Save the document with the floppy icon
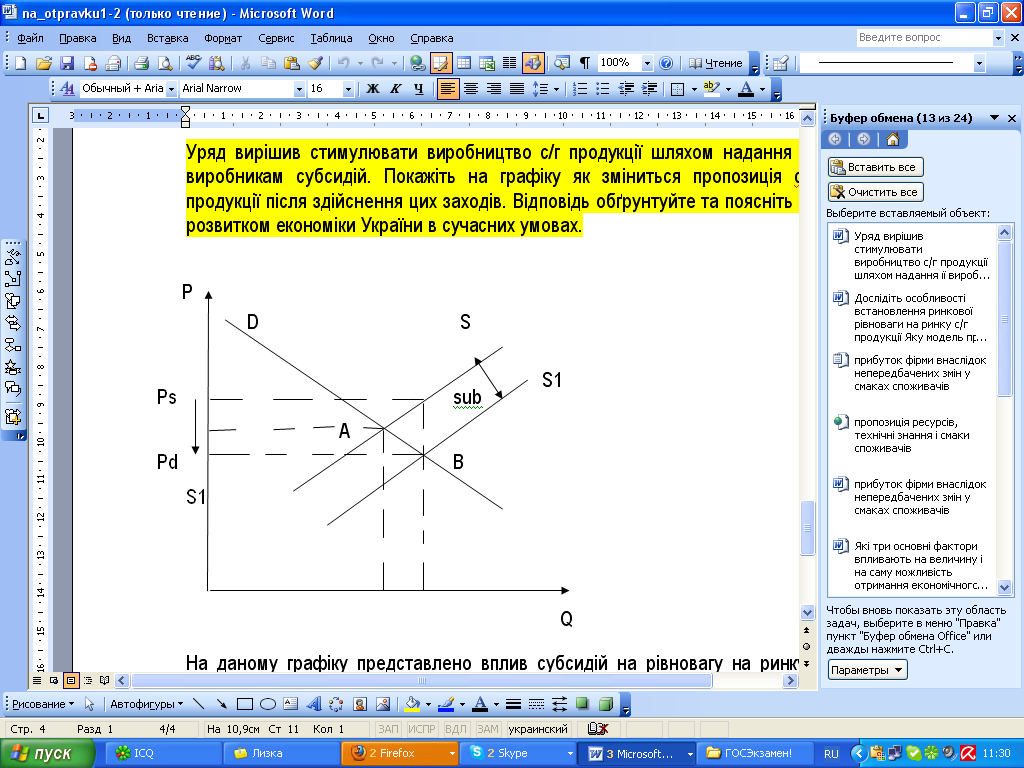1024x768 pixels. pyautogui.click(x=67, y=63)
